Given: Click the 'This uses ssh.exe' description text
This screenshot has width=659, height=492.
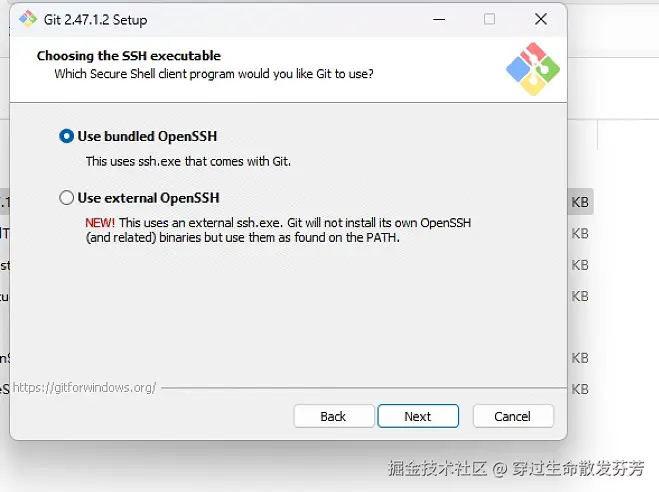Looking at the screenshot, I should coord(188,161).
